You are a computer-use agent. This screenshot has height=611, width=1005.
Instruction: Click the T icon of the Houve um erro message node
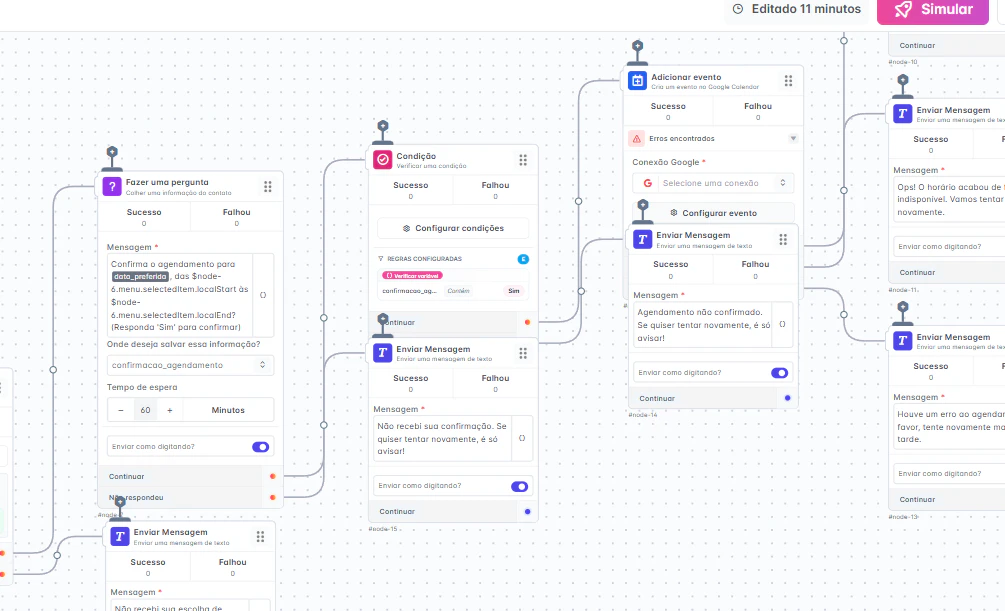(x=902, y=340)
